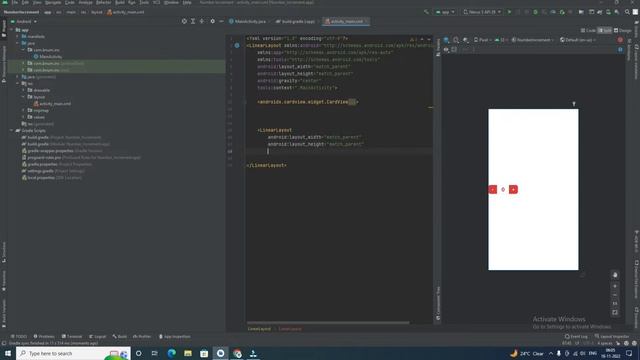Open Chrome from the taskbar
640x360 pixels.
click(x=237, y=353)
